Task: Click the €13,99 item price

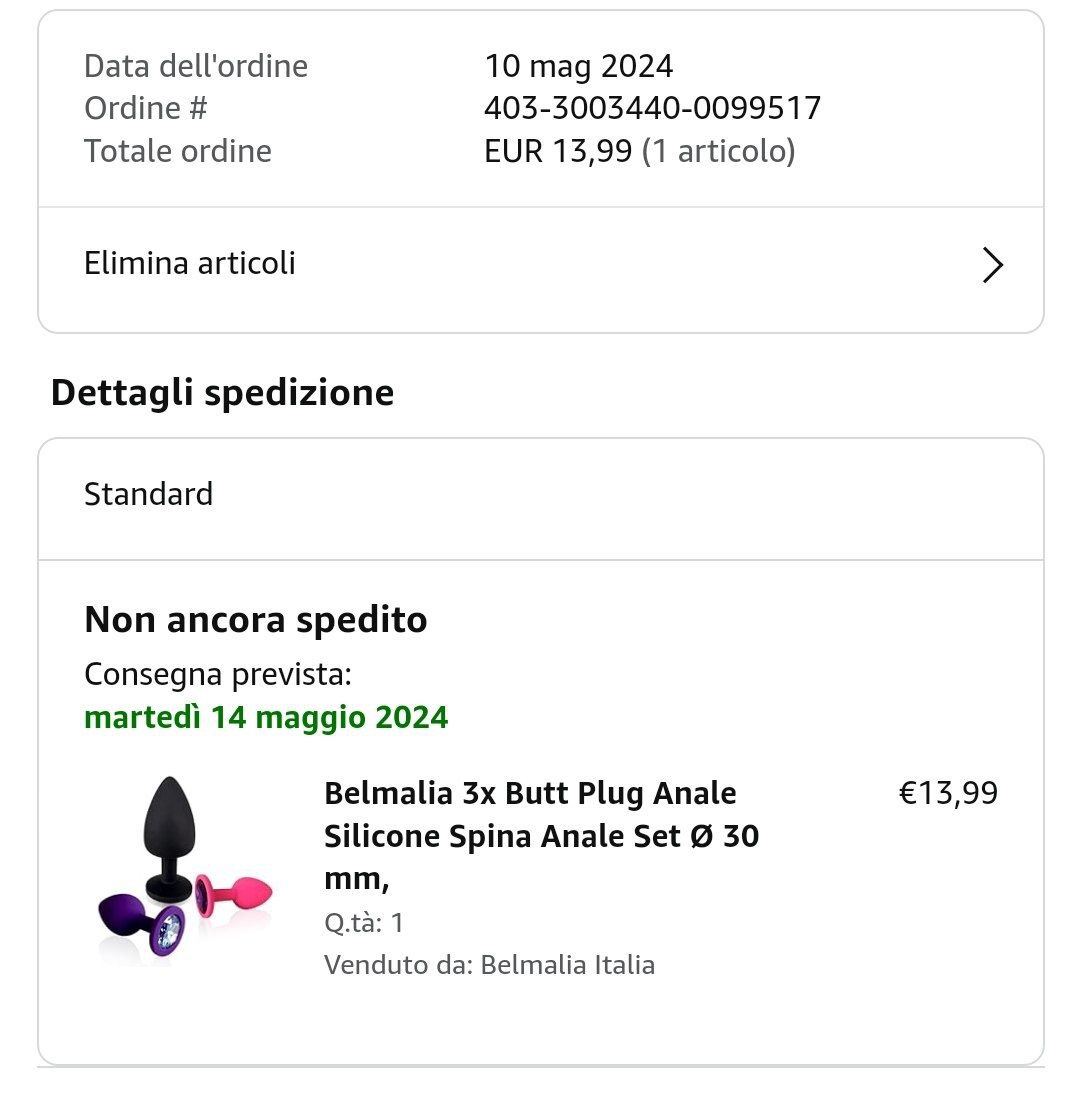Action: [948, 793]
